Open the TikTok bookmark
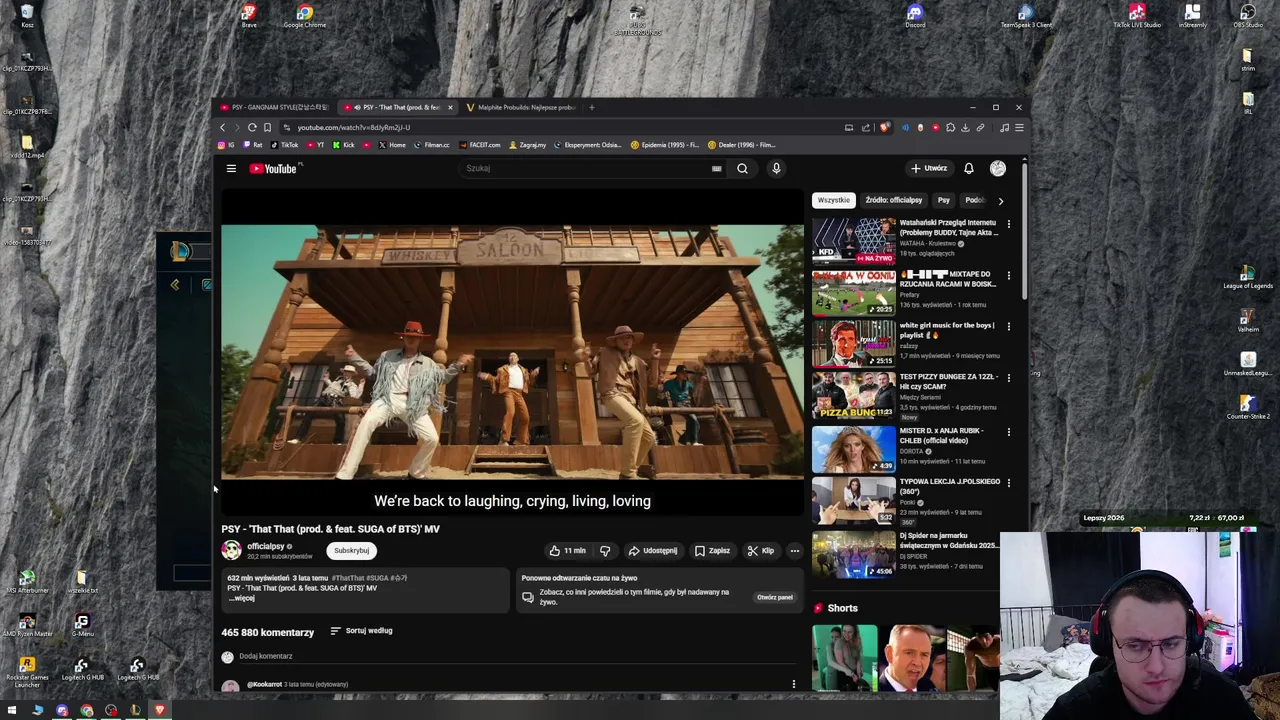Viewport: 1280px width, 720px height. click(285, 145)
